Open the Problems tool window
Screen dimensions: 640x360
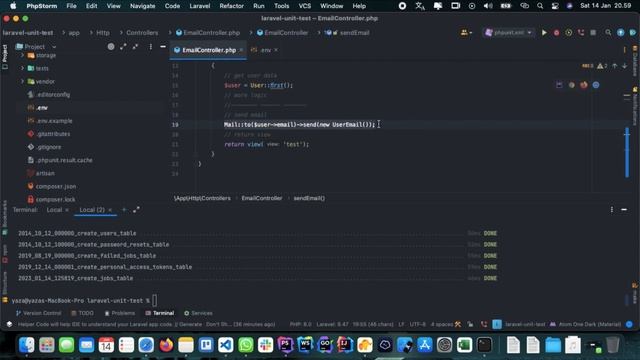(x=120, y=313)
